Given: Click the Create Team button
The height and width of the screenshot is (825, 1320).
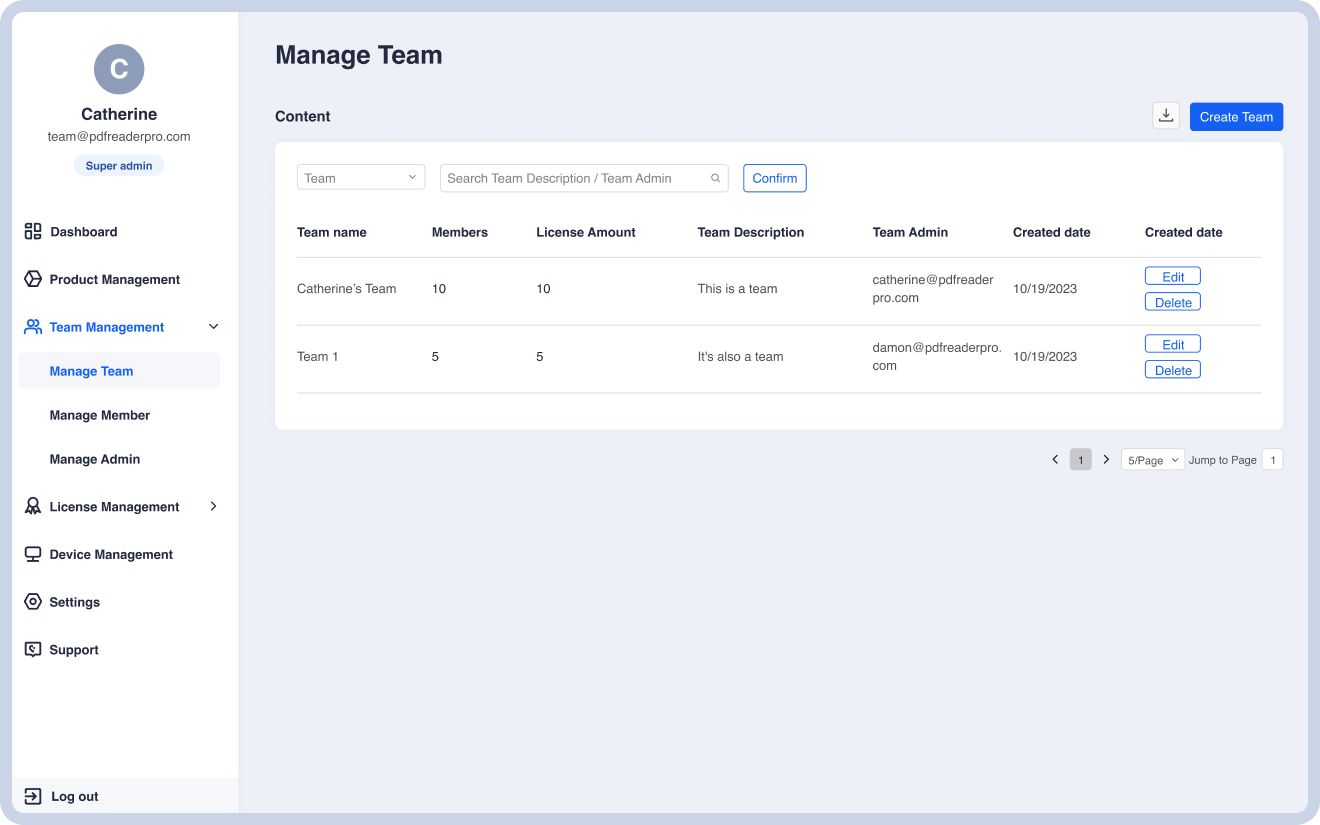Looking at the screenshot, I should [1236, 117].
